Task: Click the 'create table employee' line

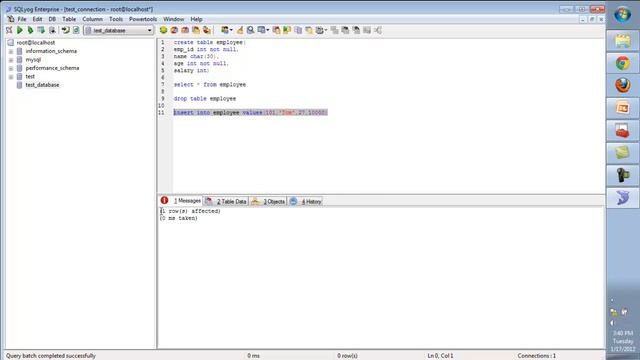Action: click(209, 42)
